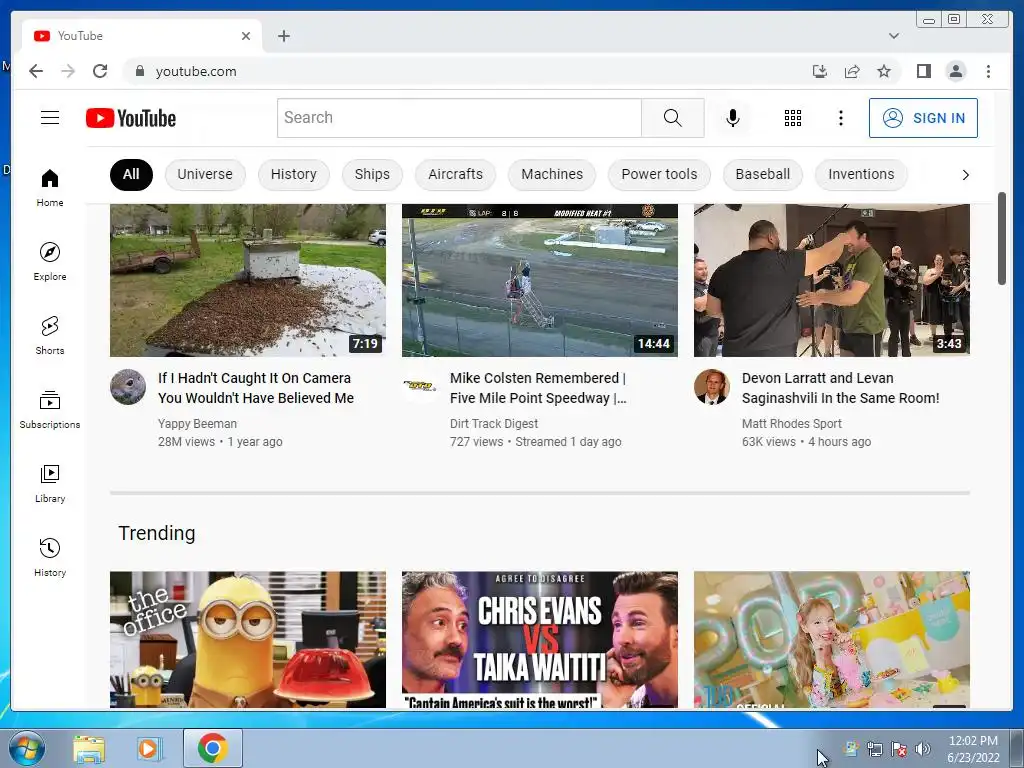The image size is (1024, 768).
Task: Play Chris Evans vs Taika Waititi thumbnail
Action: pyautogui.click(x=539, y=639)
